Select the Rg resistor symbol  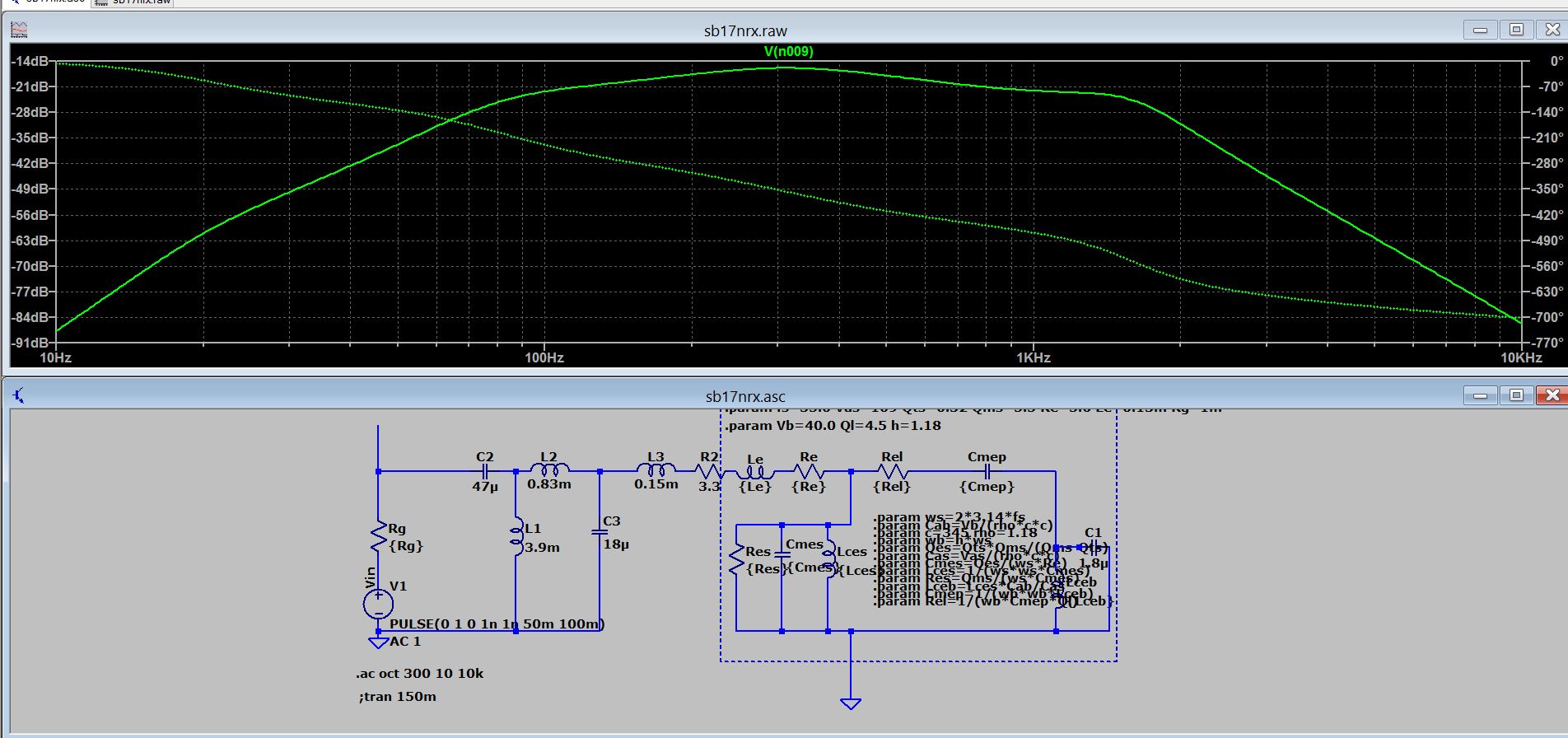378,536
